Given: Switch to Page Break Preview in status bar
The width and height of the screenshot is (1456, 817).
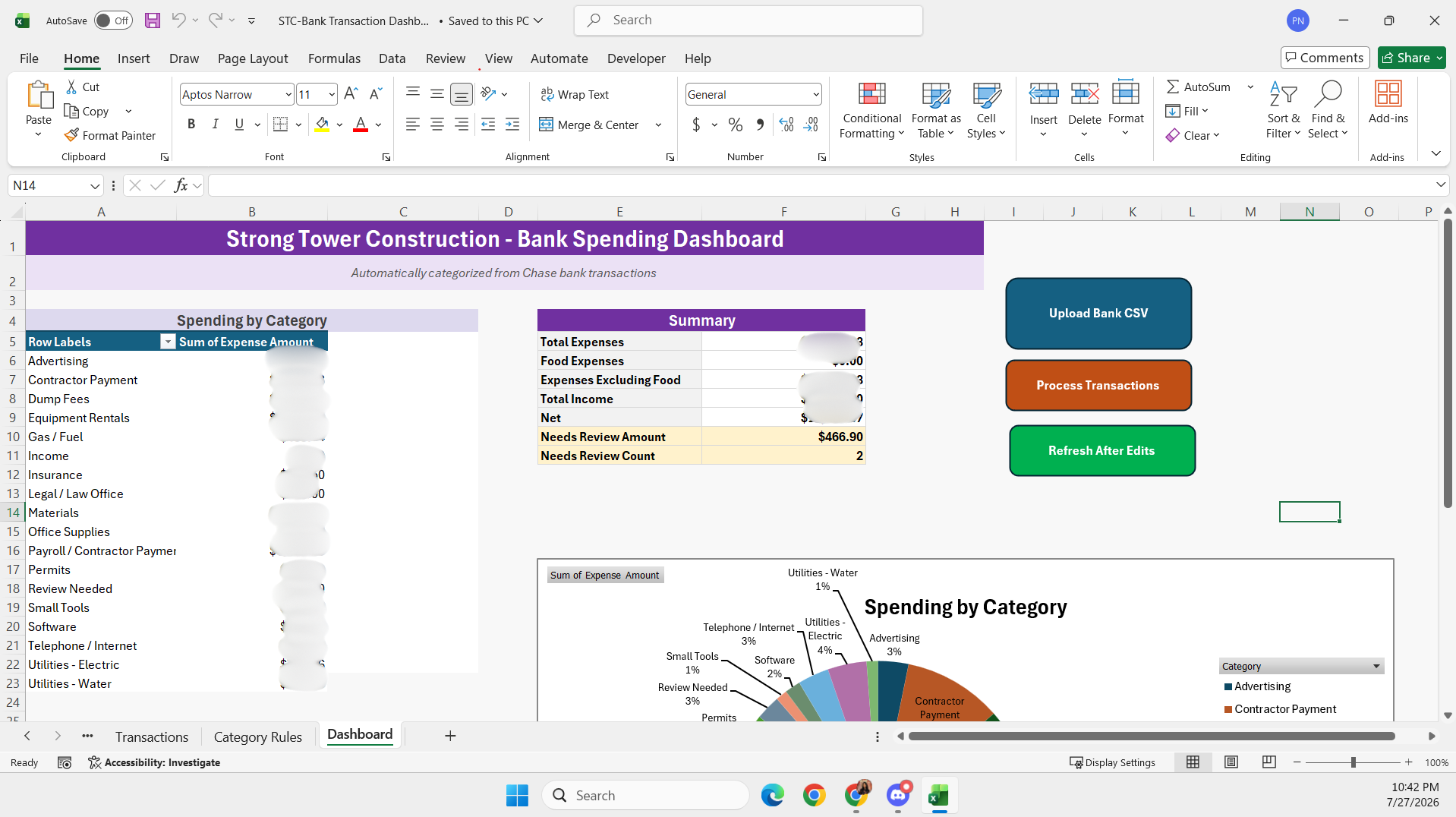Looking at the screenshot, I should [x=1268, y=762].
